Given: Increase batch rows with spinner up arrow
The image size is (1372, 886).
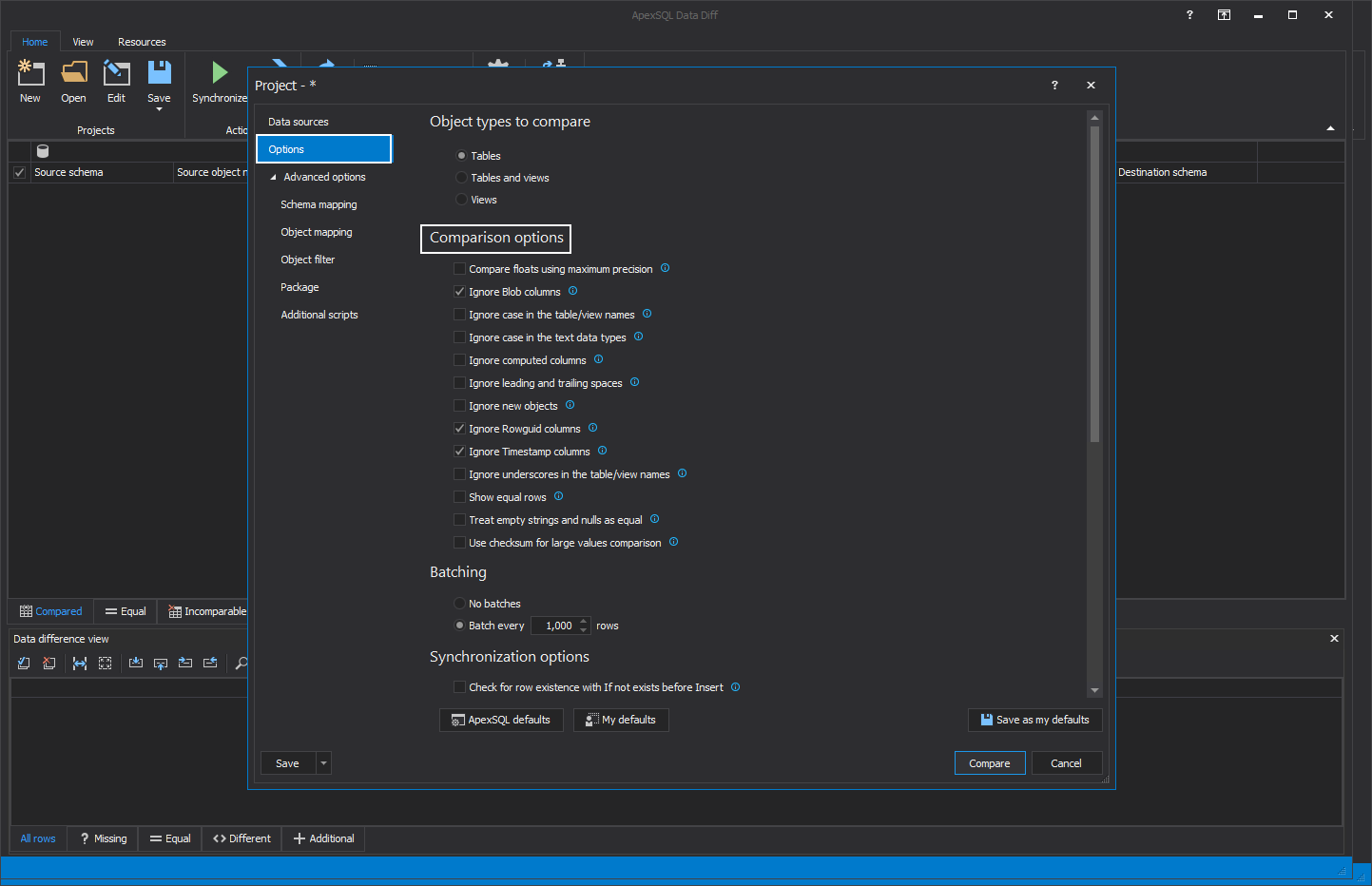Looking at the screenshot, I should [584, 622].
